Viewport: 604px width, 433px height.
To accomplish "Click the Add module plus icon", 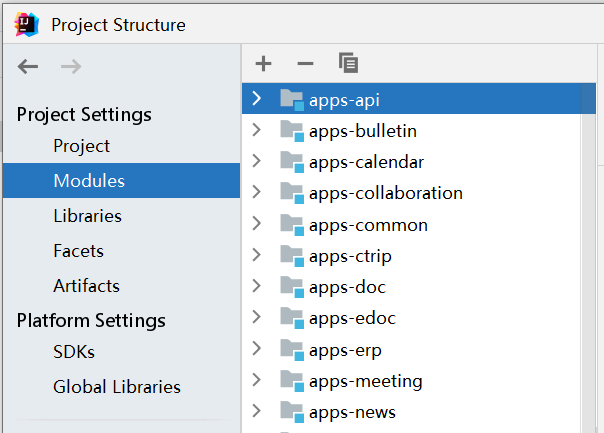I will (x=263, y=64).
